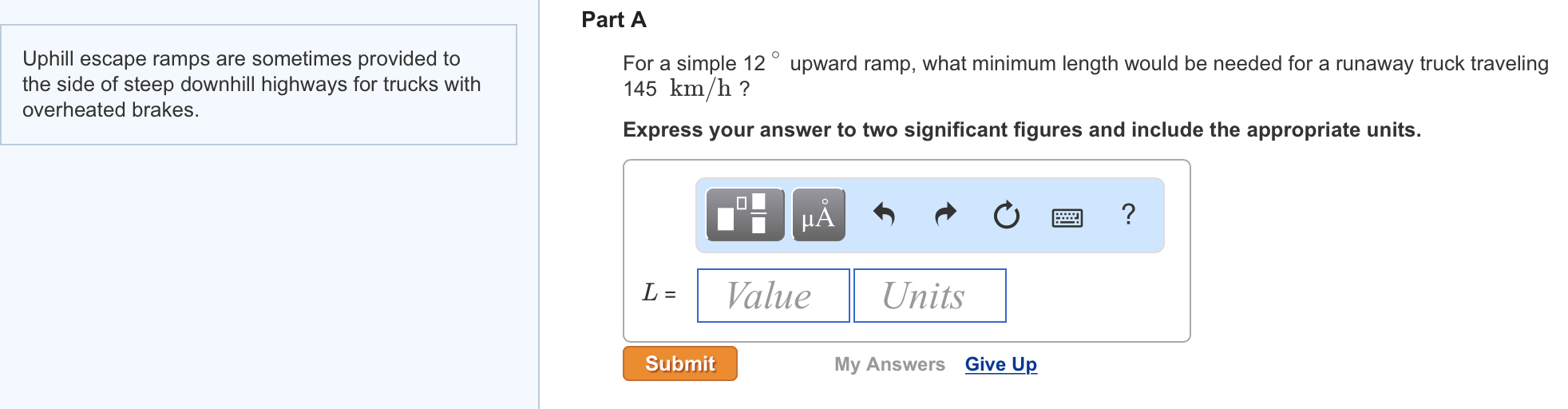The image size is (1568, 409).
Task: Redo the last undone edit
Action: tap(945, 215)
